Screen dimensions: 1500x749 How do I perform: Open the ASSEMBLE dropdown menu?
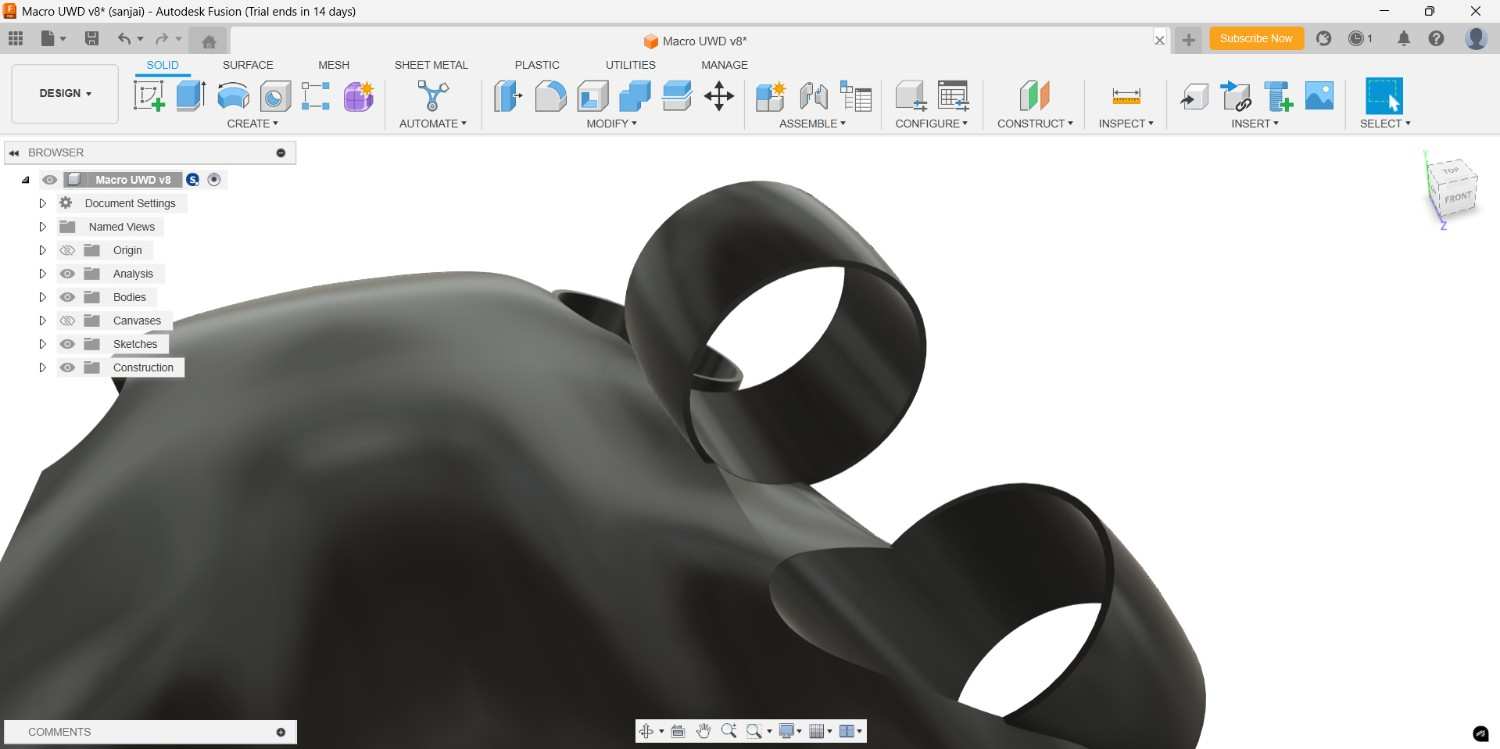(x=813, y=124)
